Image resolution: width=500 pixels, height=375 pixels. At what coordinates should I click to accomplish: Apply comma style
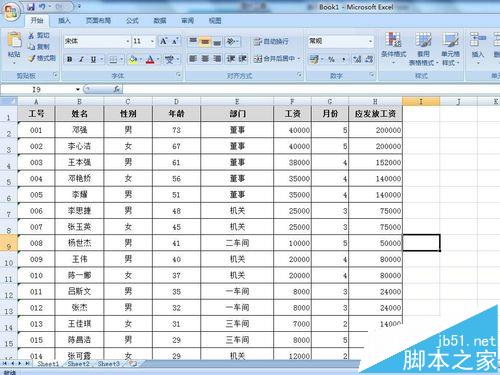[x=344, y=59]
